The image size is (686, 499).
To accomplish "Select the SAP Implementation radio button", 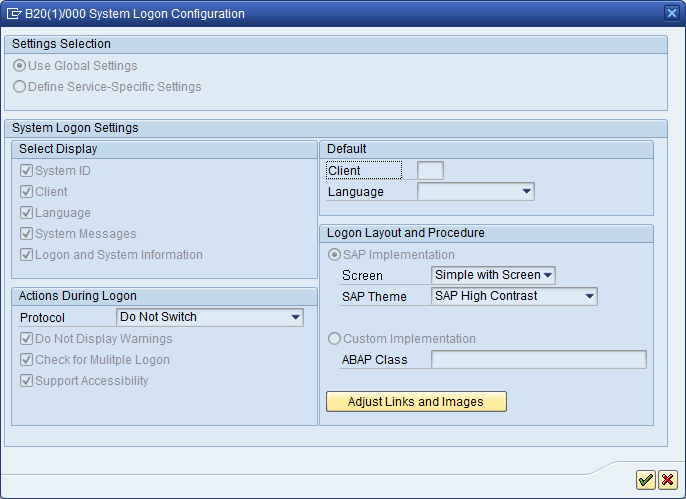I will coord(334,255).
